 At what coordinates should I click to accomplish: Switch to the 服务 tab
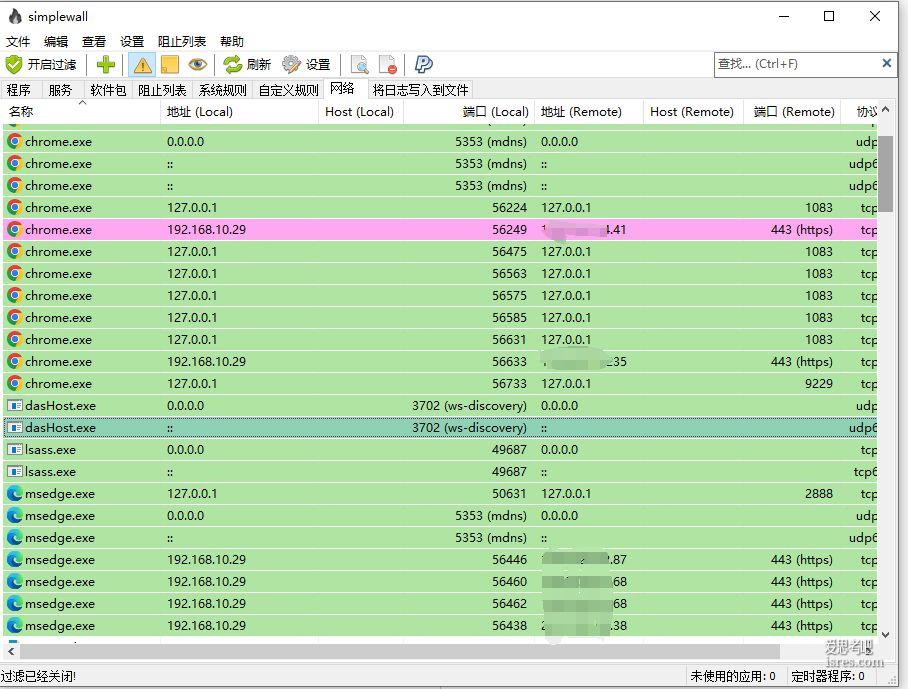pyautogui.click(x=60, y=90)
